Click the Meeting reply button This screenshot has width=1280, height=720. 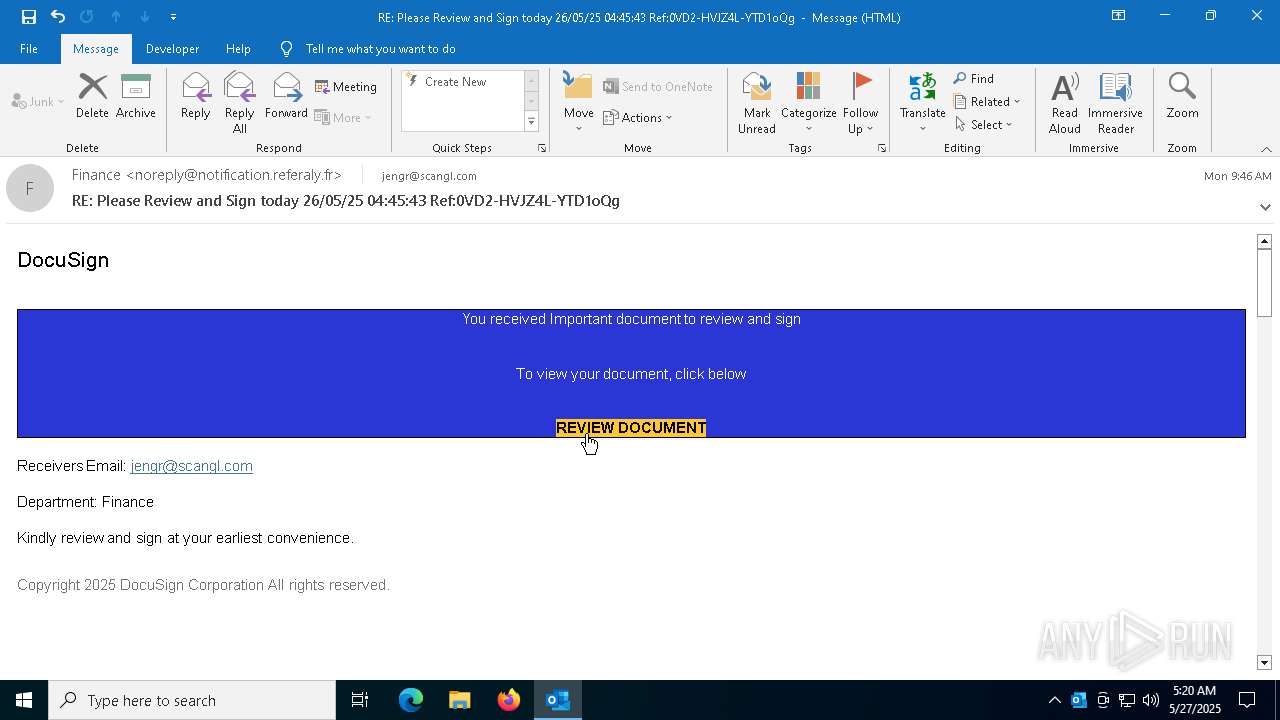pyautogui.click(x=346, y=87)
